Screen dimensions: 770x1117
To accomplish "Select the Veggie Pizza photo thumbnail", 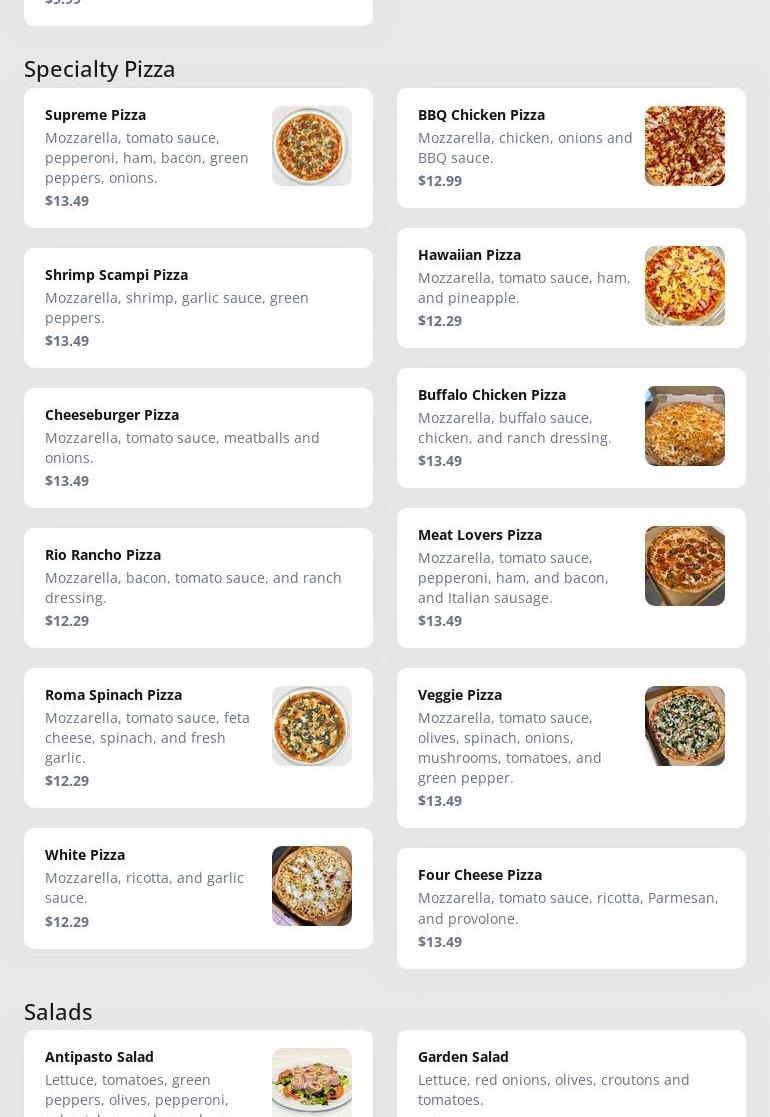I will pyautogui.click(x=684, y=726).
